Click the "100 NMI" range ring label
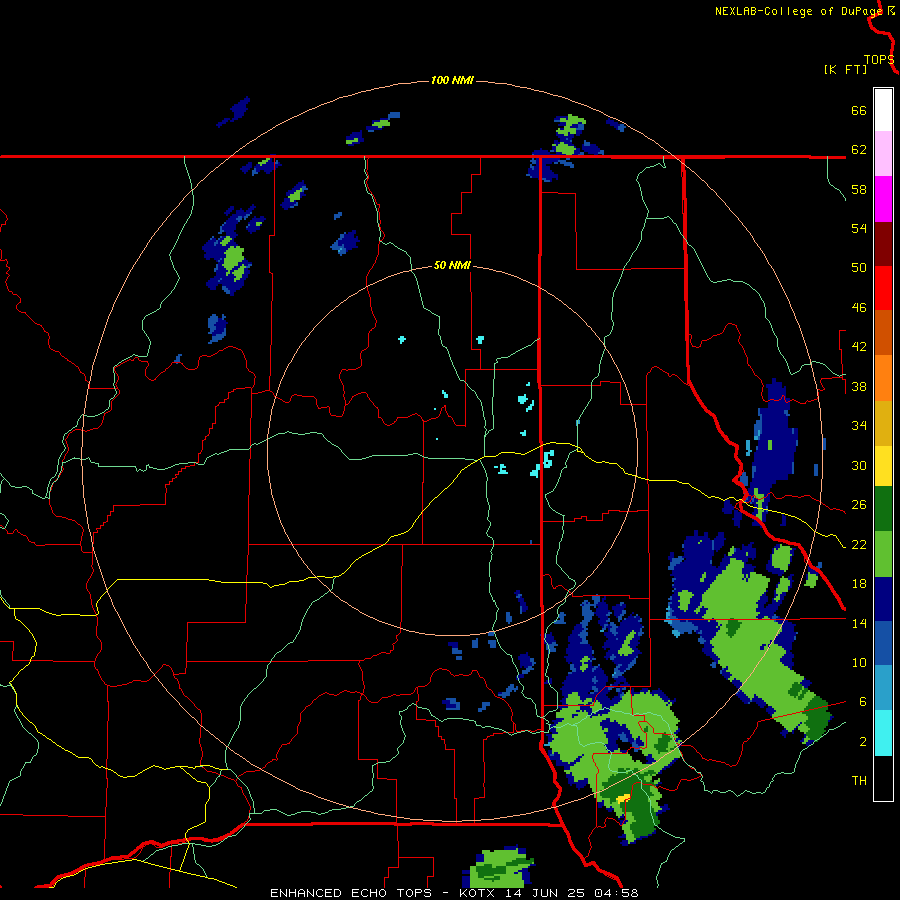 tap(452, 80)
